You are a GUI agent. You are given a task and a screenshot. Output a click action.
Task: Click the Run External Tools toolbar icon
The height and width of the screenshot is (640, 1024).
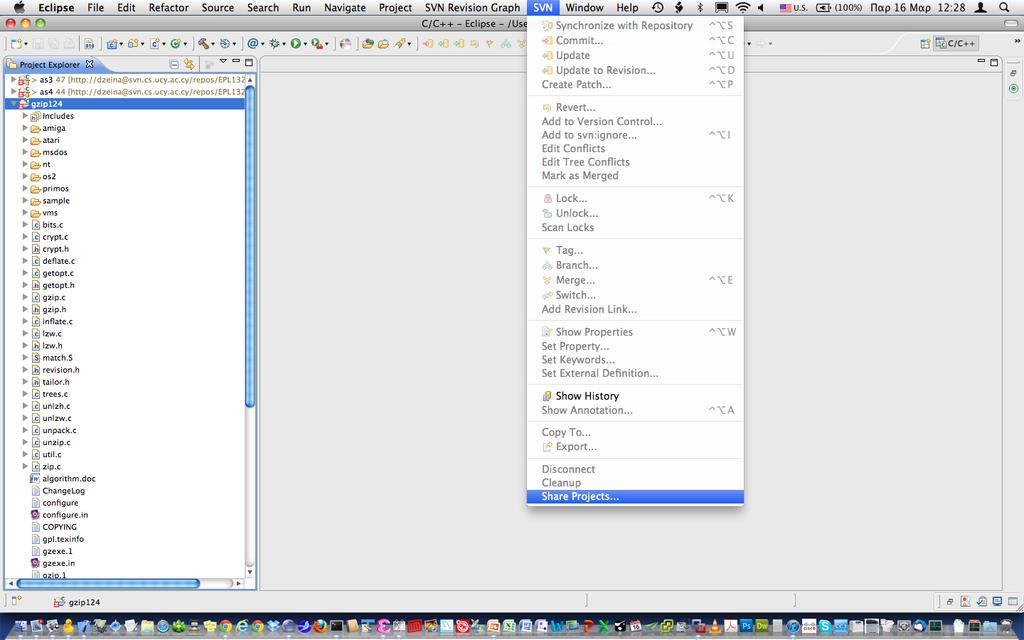click(x=317, y=44)
